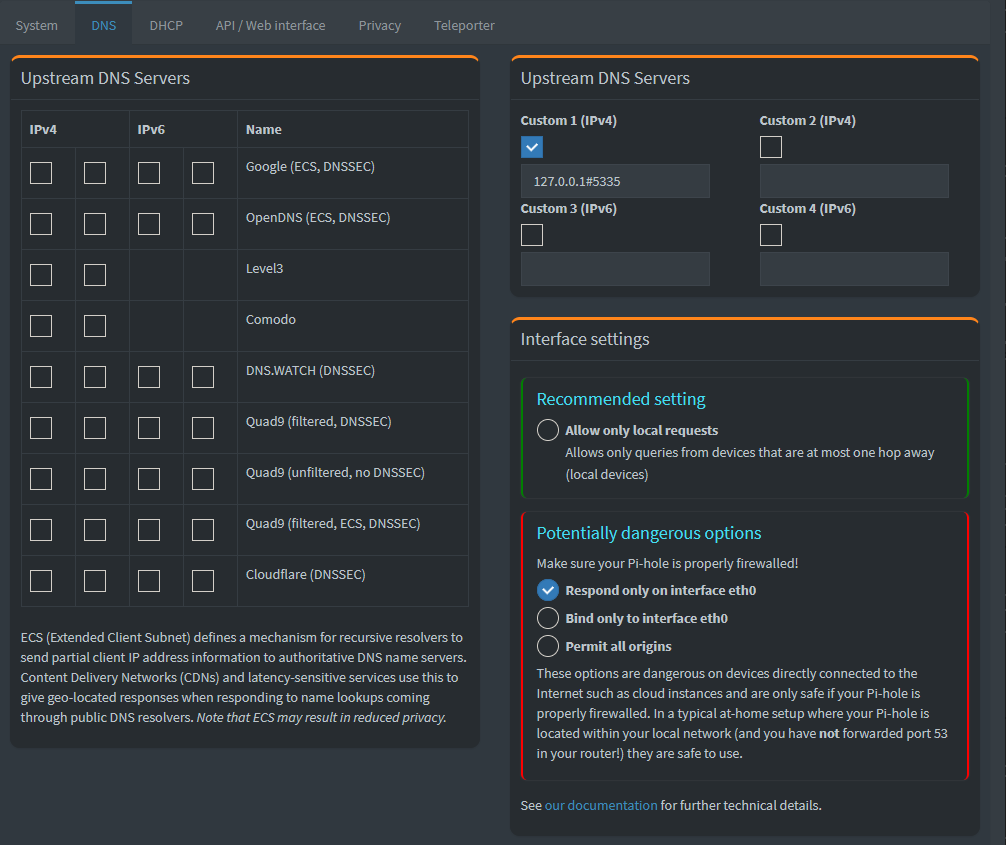Uncheck the Custom 1 (IPv4) checkbox
Screen dimensions: 1006x845
[532, 147]
